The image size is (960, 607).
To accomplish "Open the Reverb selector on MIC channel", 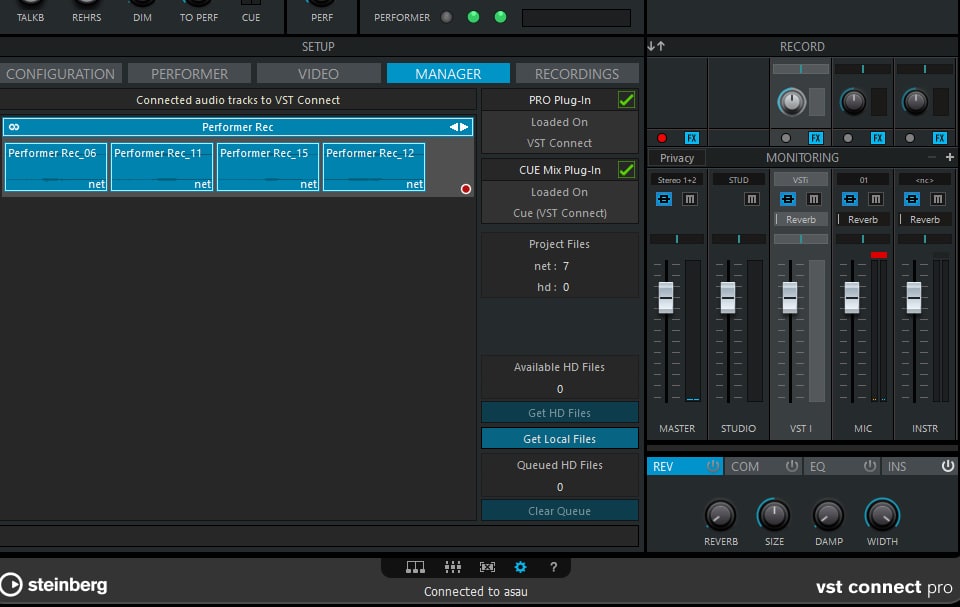I will [863, 219].
